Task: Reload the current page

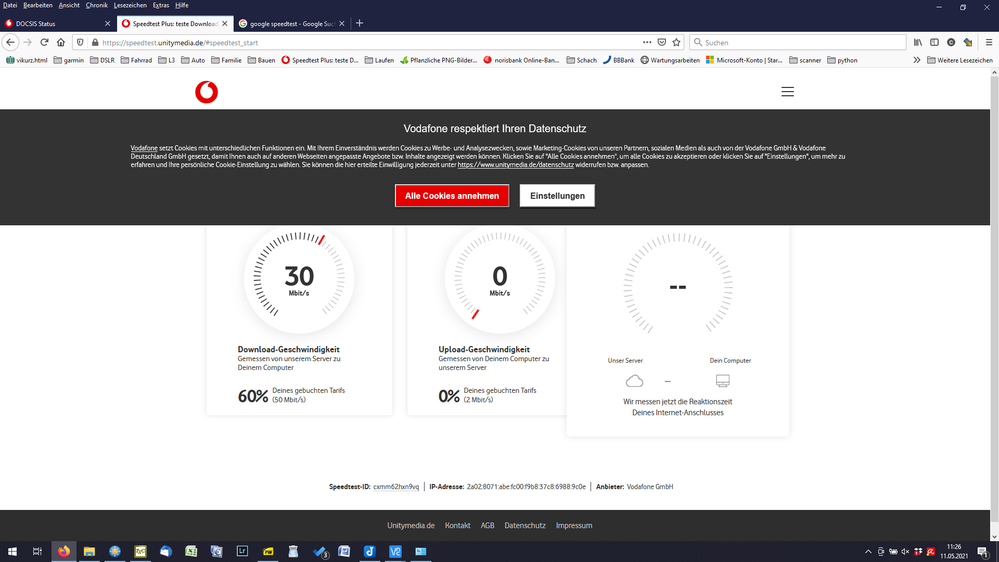Action: point(44,43)
